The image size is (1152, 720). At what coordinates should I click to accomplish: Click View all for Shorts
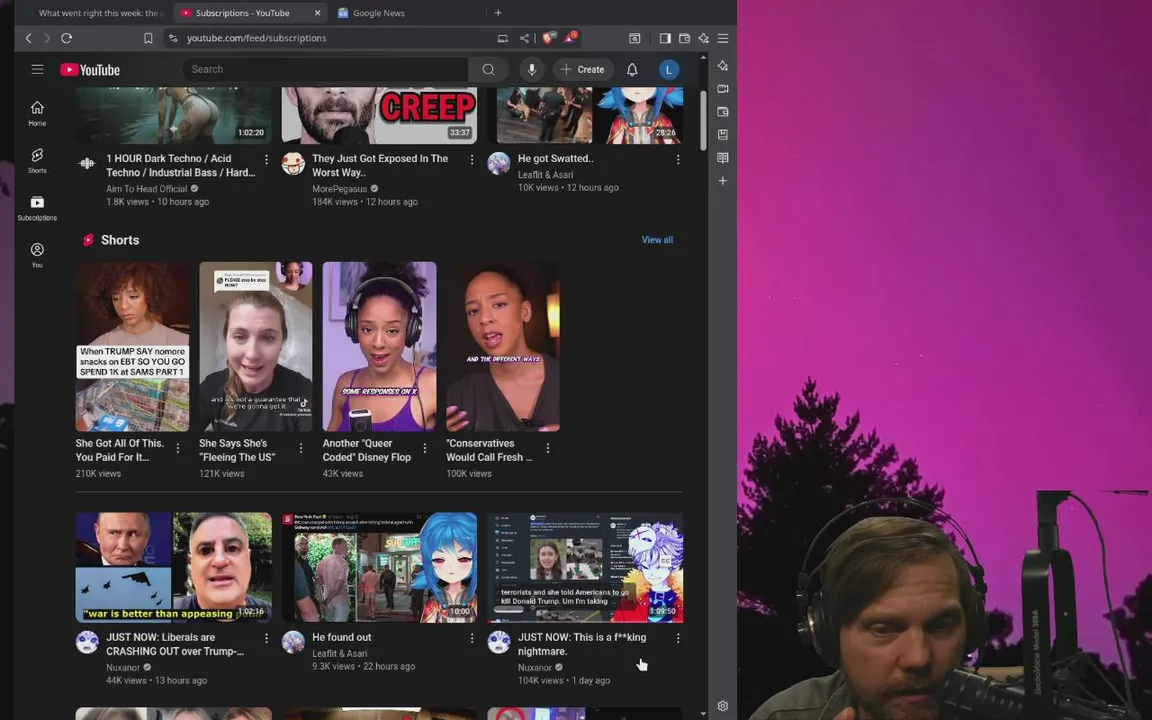[x=657, y=240]
